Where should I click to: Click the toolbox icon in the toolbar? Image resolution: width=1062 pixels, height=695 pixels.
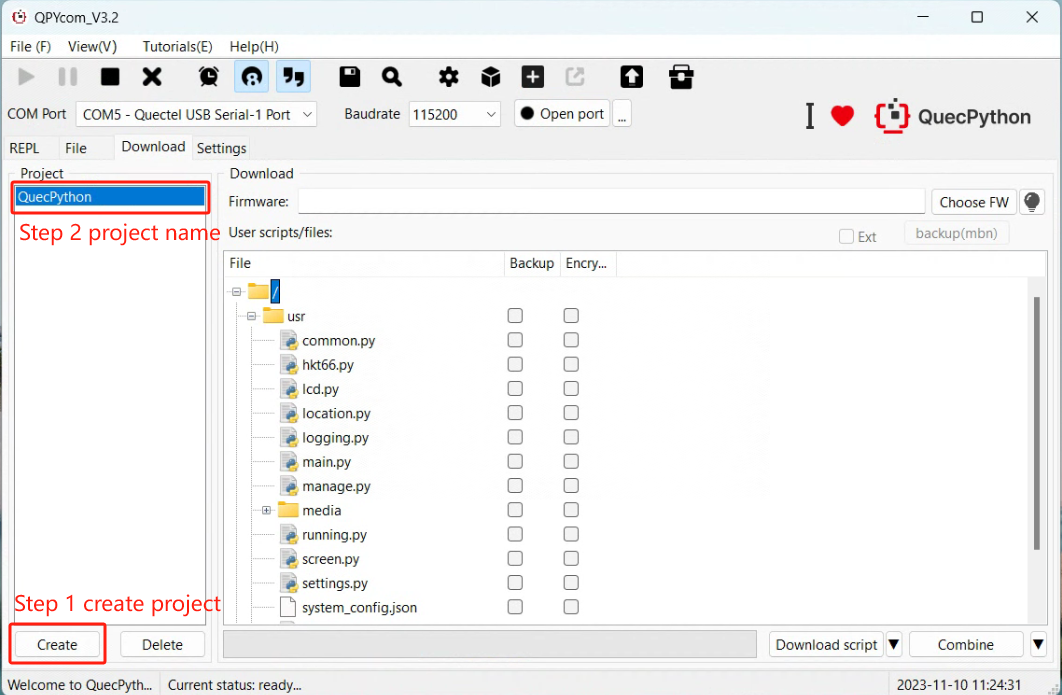point(681,77)
